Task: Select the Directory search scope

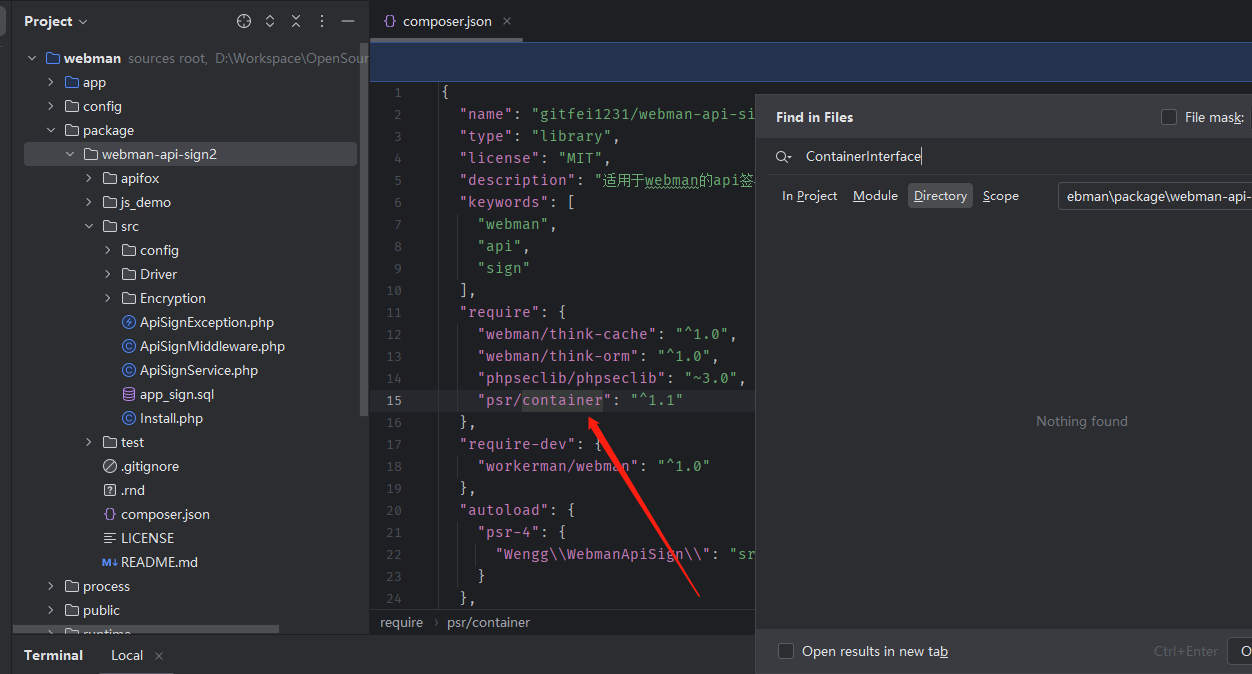Action: tap(940, 196)
